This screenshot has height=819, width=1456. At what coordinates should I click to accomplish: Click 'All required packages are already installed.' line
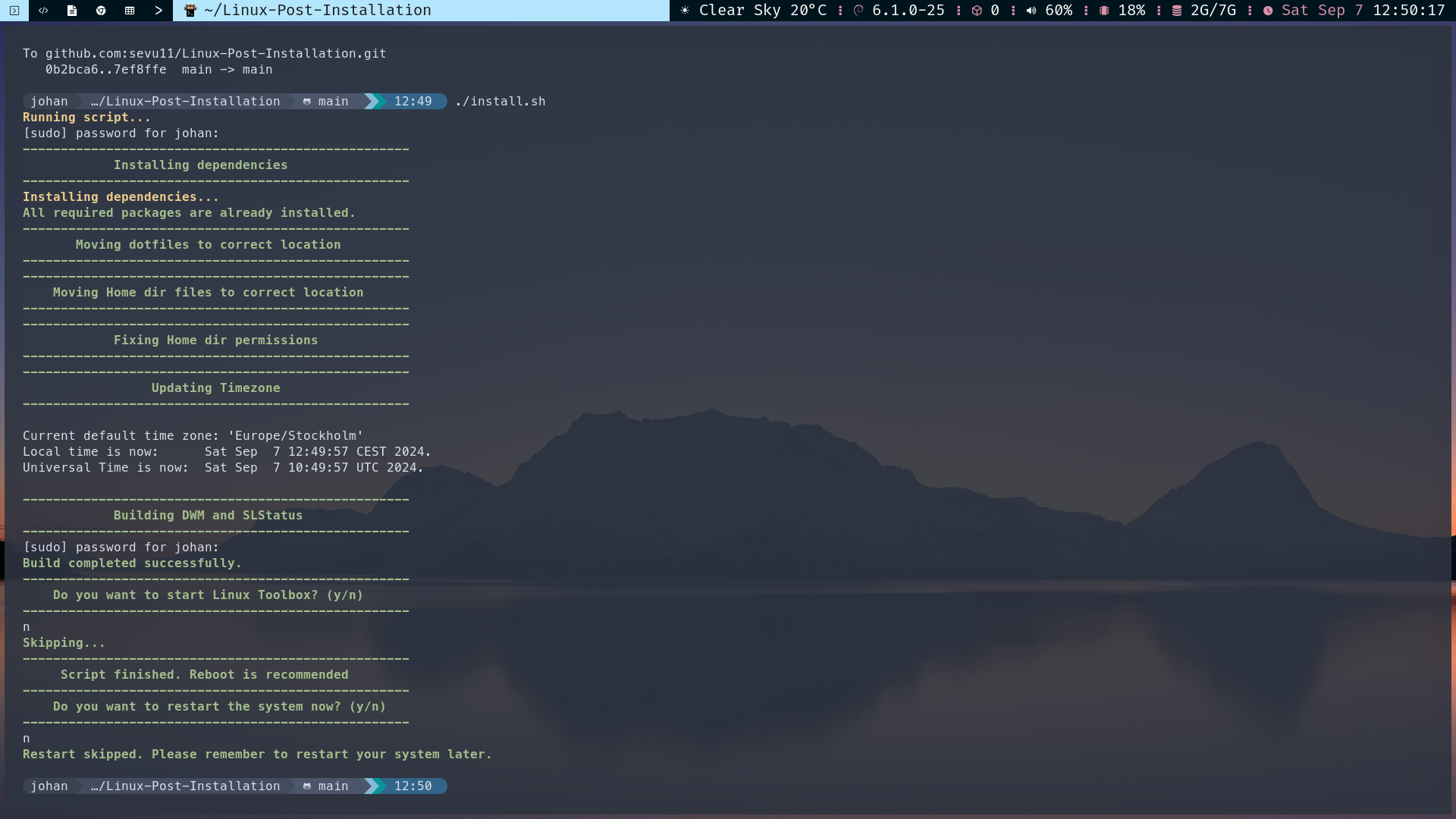(x=189, y=213)
